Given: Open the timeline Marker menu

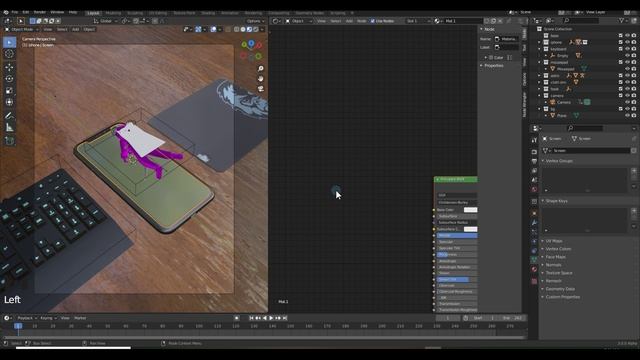Looking at the screenshot, I should point(80,318).
